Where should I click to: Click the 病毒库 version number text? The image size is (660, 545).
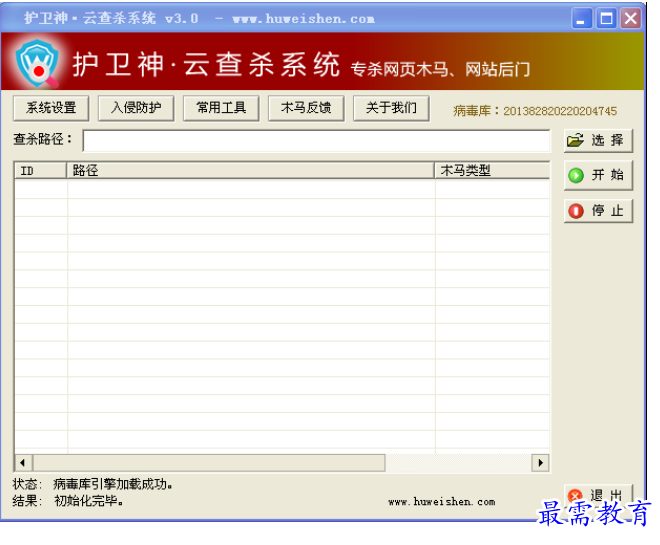click(560, 111)
